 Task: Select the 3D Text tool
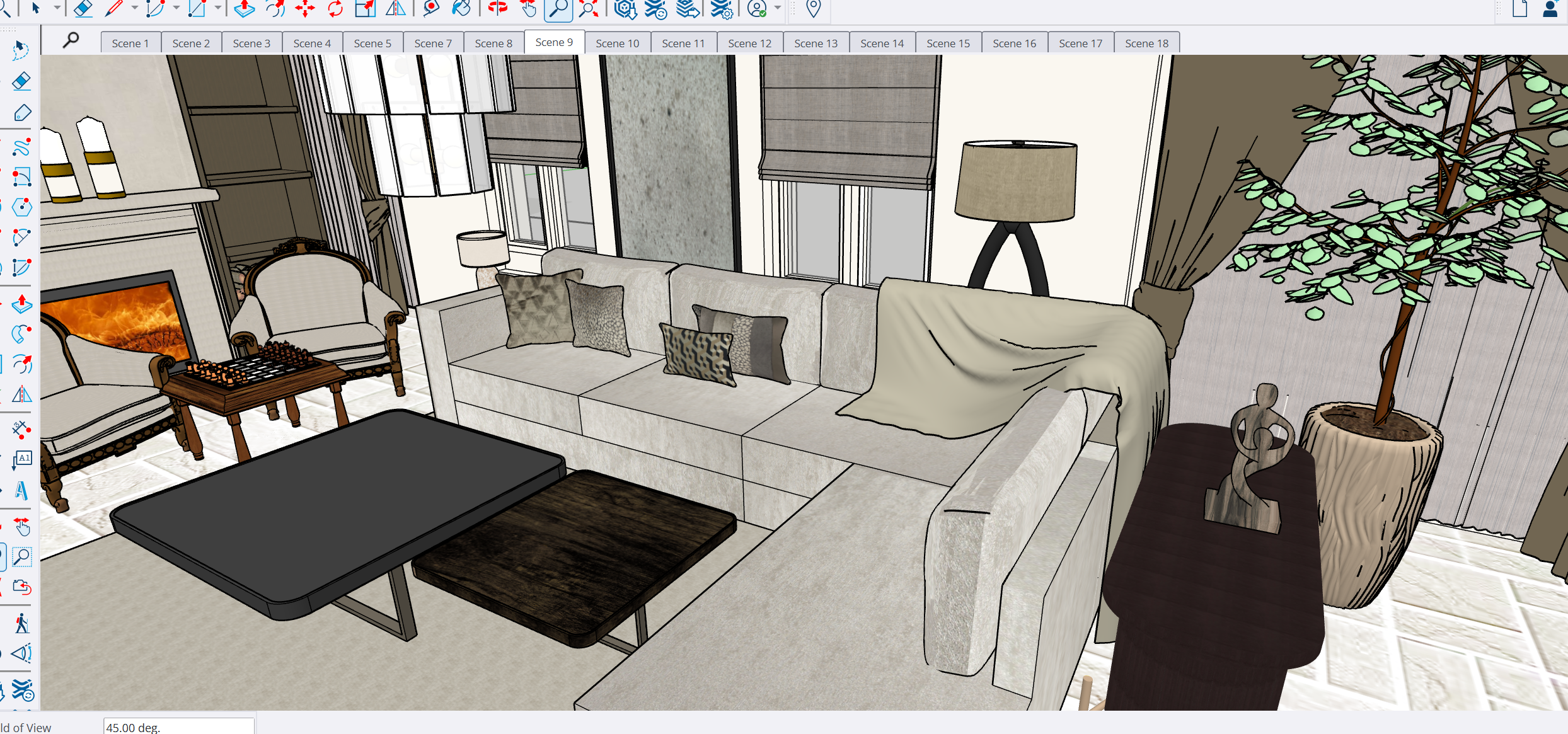tap(21, 490)
